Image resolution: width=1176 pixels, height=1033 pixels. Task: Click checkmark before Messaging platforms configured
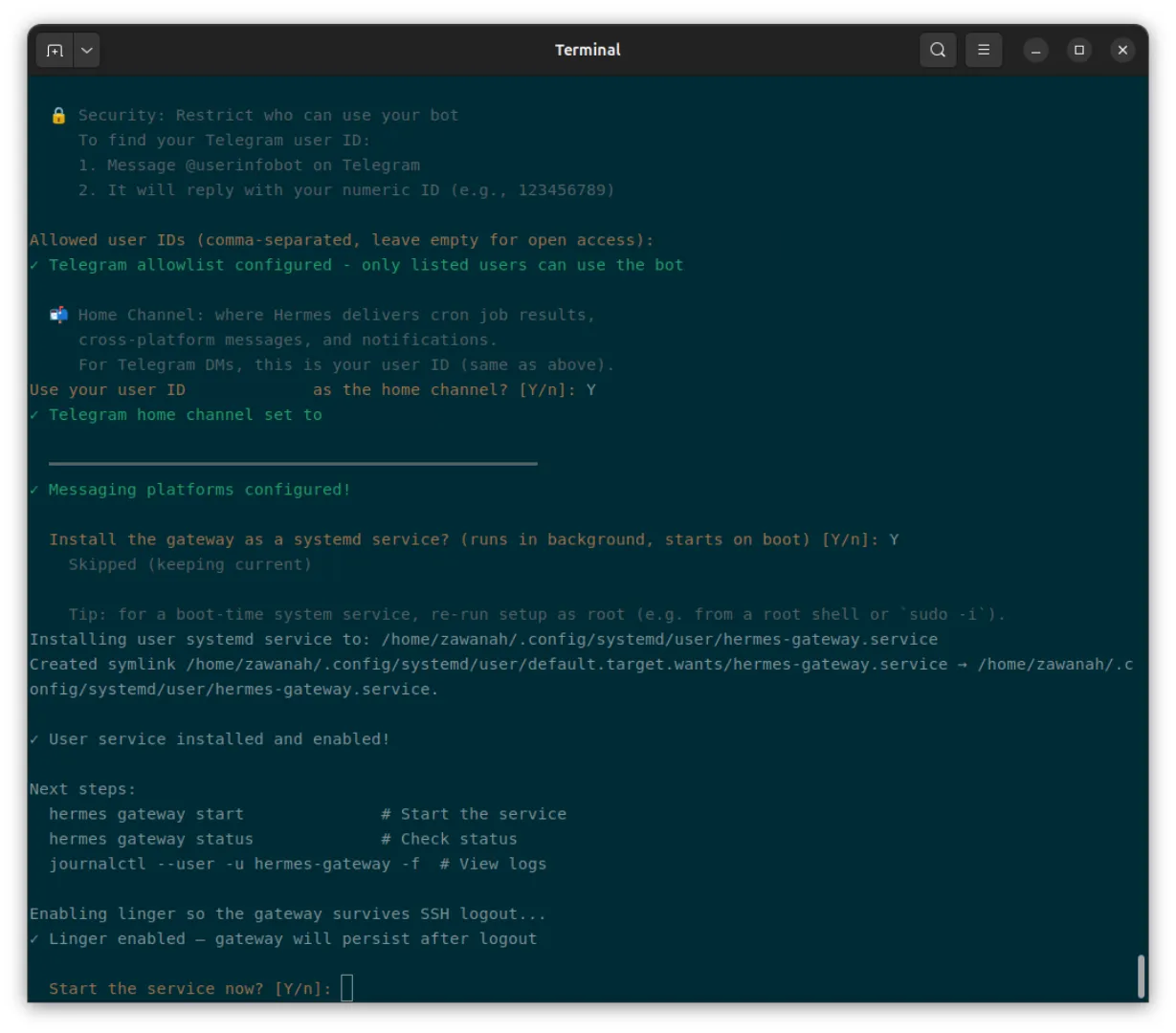(x=34, y=490)
